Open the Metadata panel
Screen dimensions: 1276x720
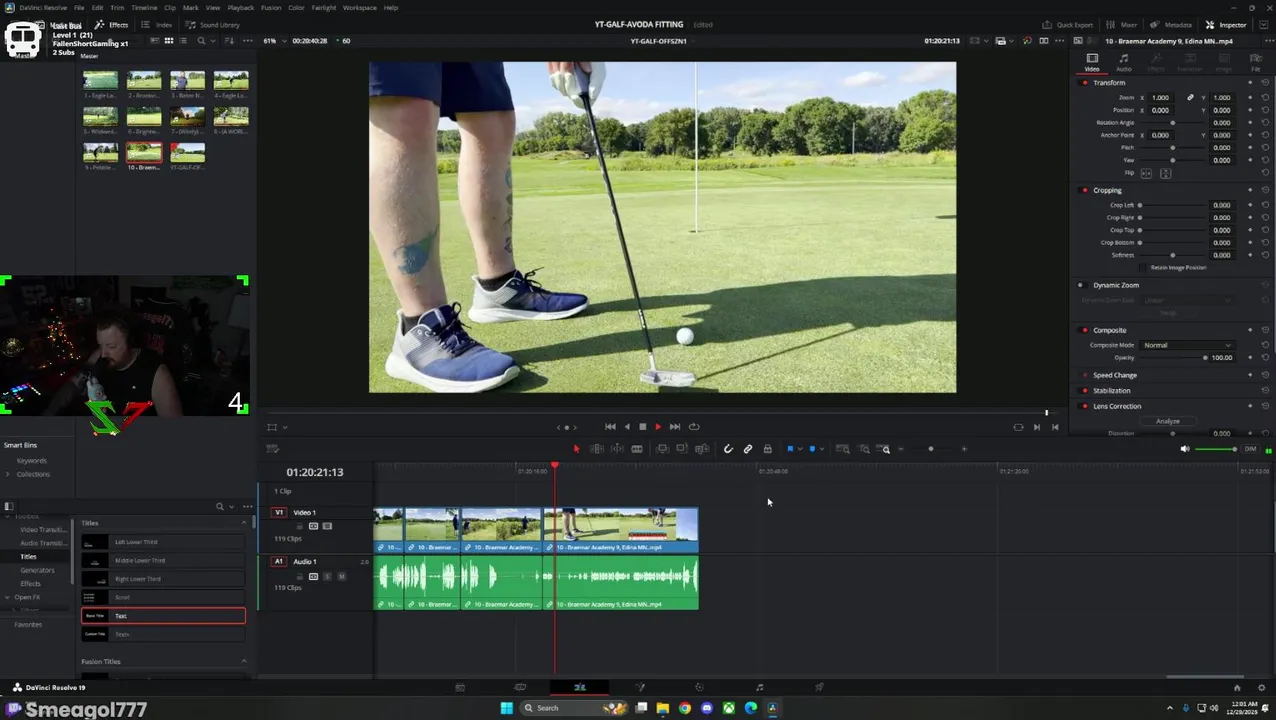pos(1171,24)
